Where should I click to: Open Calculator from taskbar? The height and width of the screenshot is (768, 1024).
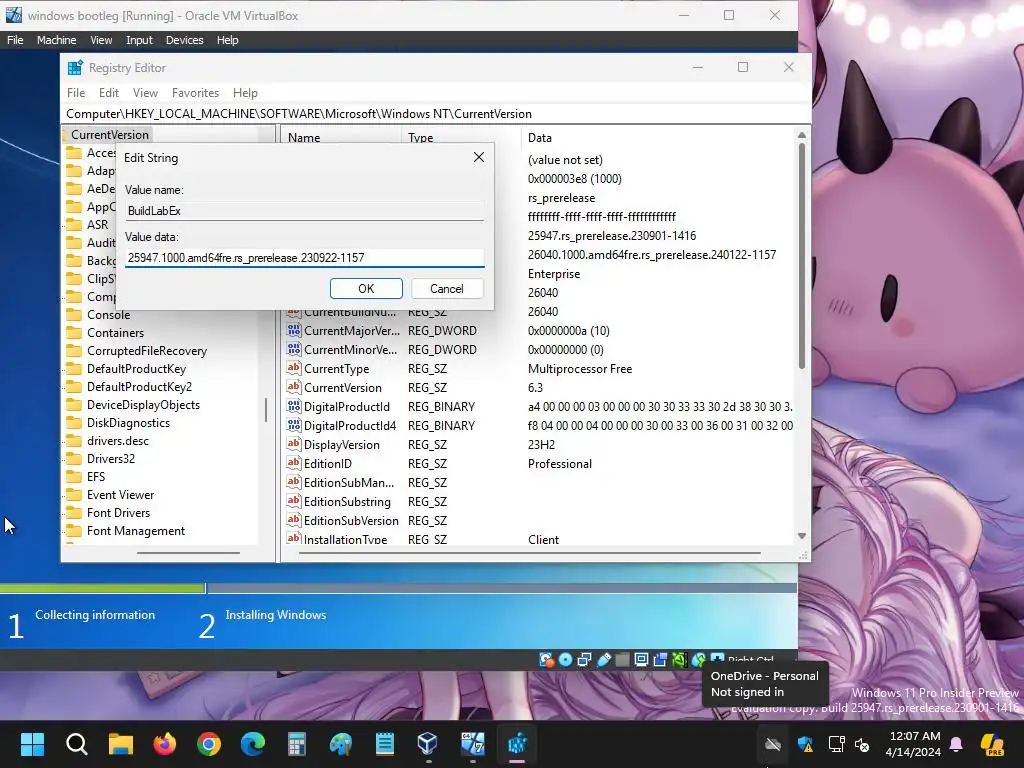click(x=296, y=743)
